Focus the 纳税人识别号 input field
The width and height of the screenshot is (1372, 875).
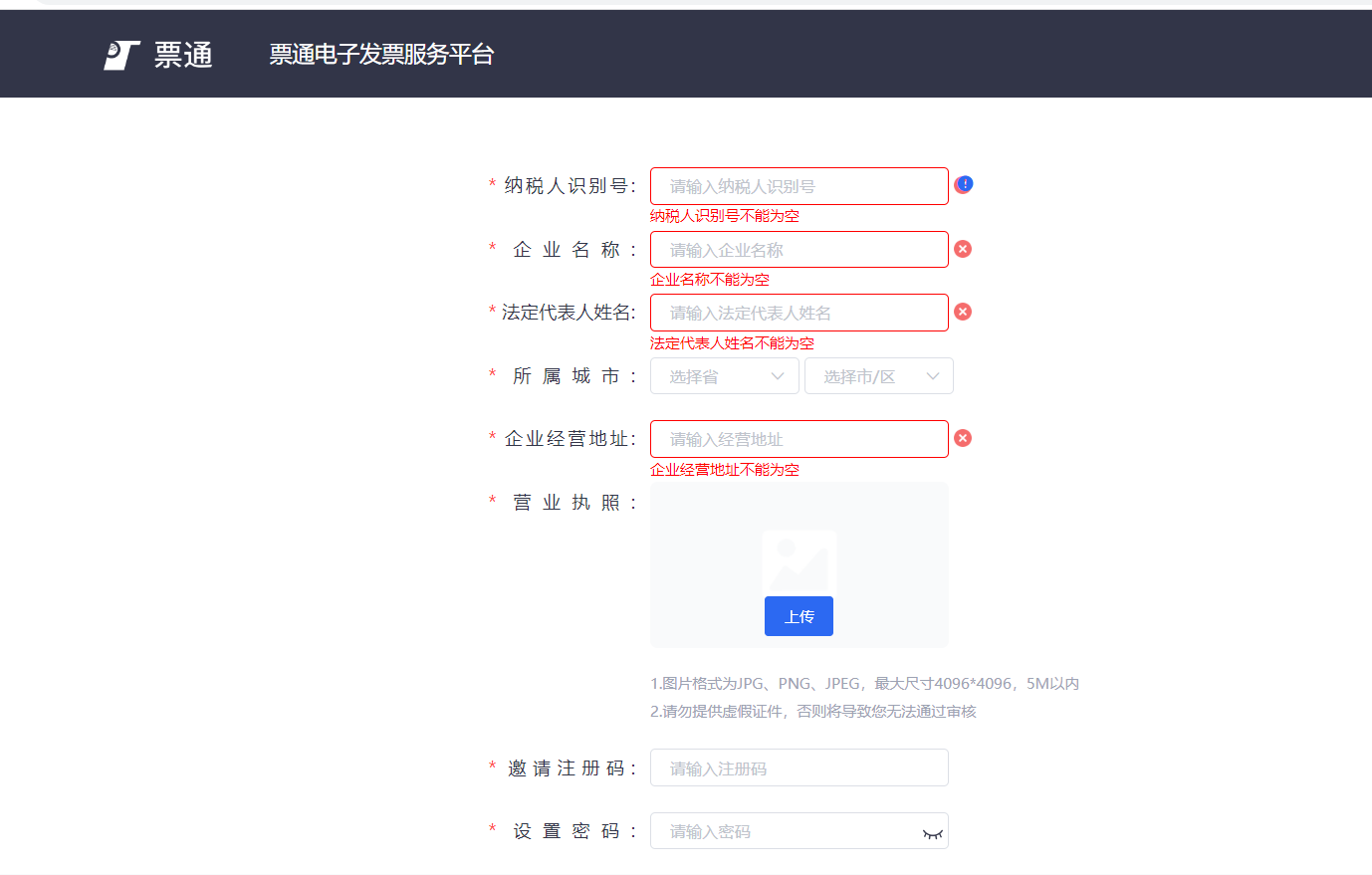coord(800,186)
